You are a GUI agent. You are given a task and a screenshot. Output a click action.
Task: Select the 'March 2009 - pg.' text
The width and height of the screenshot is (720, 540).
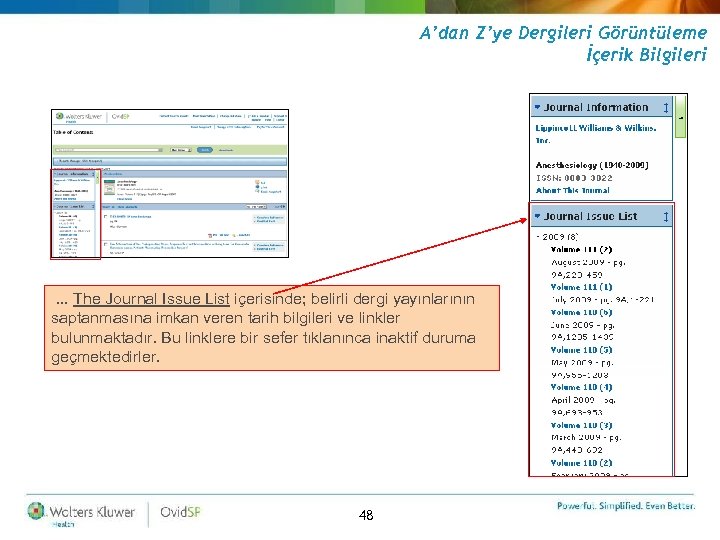coord(586,438)
